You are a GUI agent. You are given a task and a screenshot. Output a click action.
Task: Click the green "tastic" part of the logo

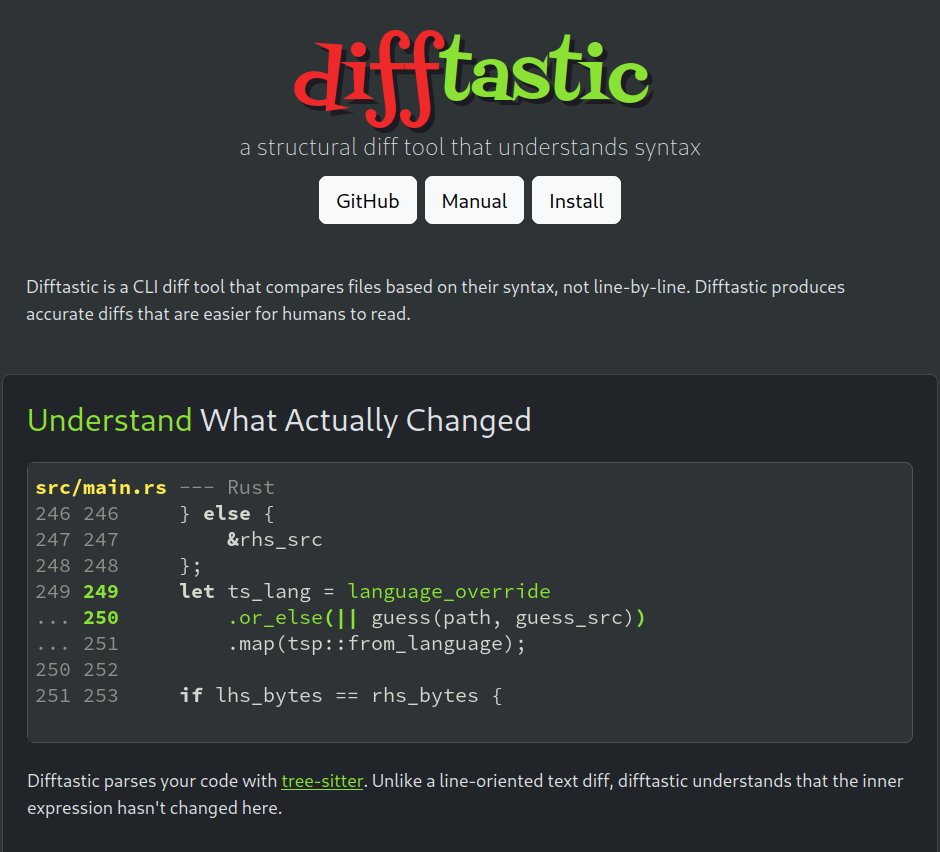pos(545,75)
